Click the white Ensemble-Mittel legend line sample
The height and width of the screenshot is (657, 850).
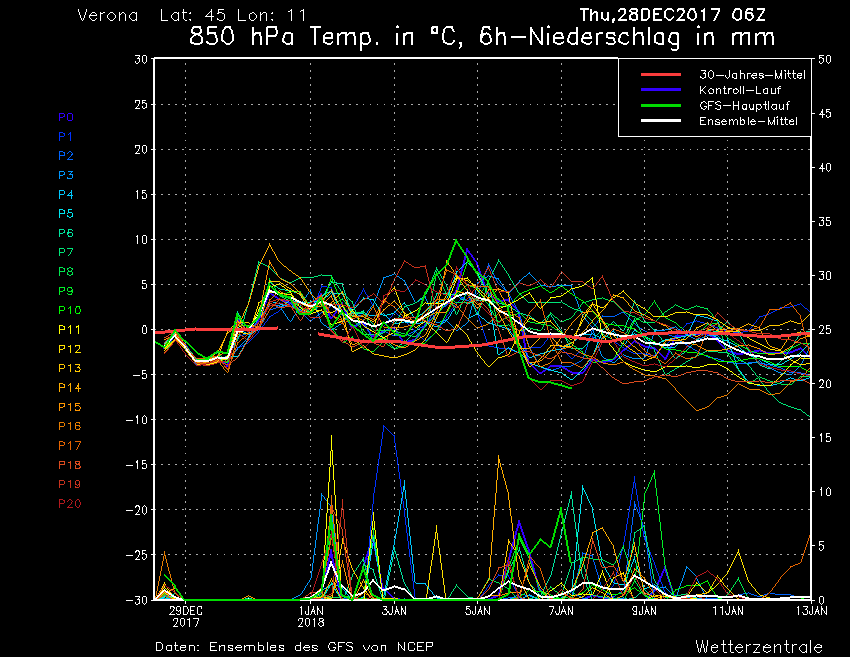[x=661, y=121]
